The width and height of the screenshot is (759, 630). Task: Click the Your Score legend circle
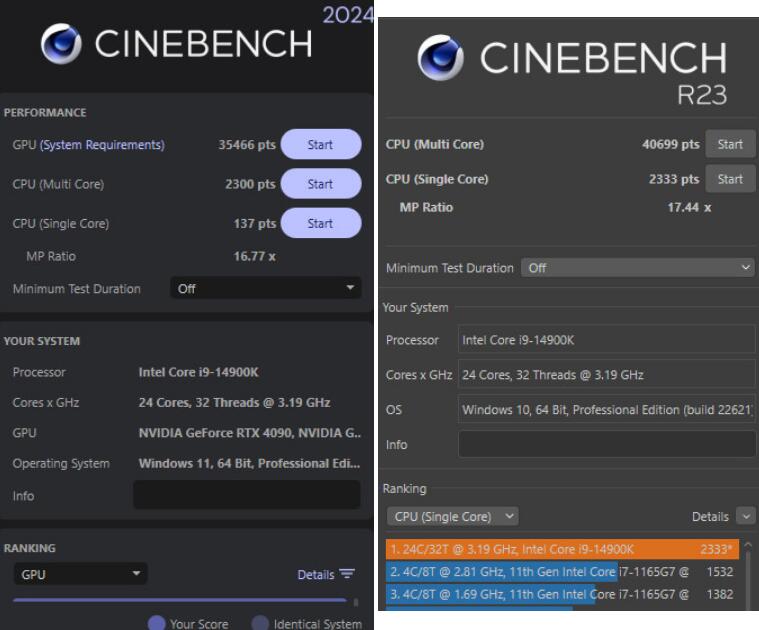156,623
